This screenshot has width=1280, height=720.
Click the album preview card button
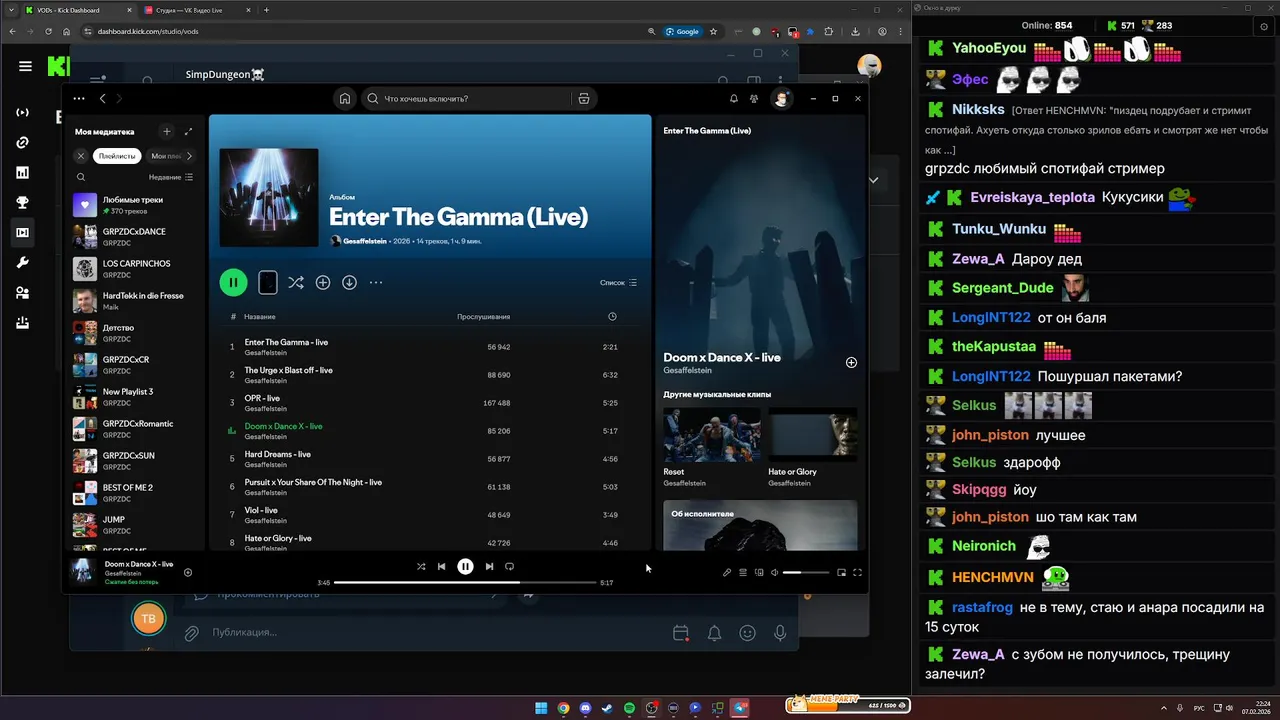[x=268, y=283]
